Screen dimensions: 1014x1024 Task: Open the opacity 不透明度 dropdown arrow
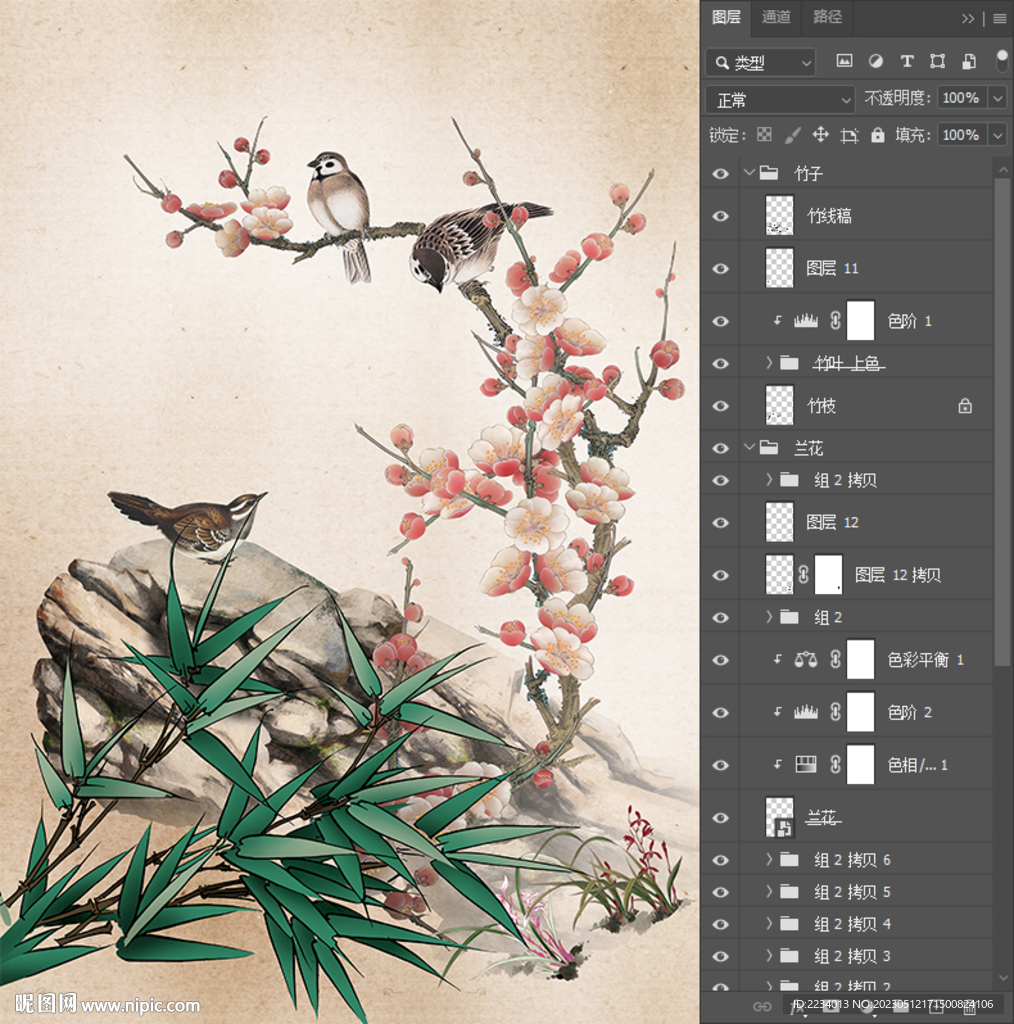(x=998, y=99)
